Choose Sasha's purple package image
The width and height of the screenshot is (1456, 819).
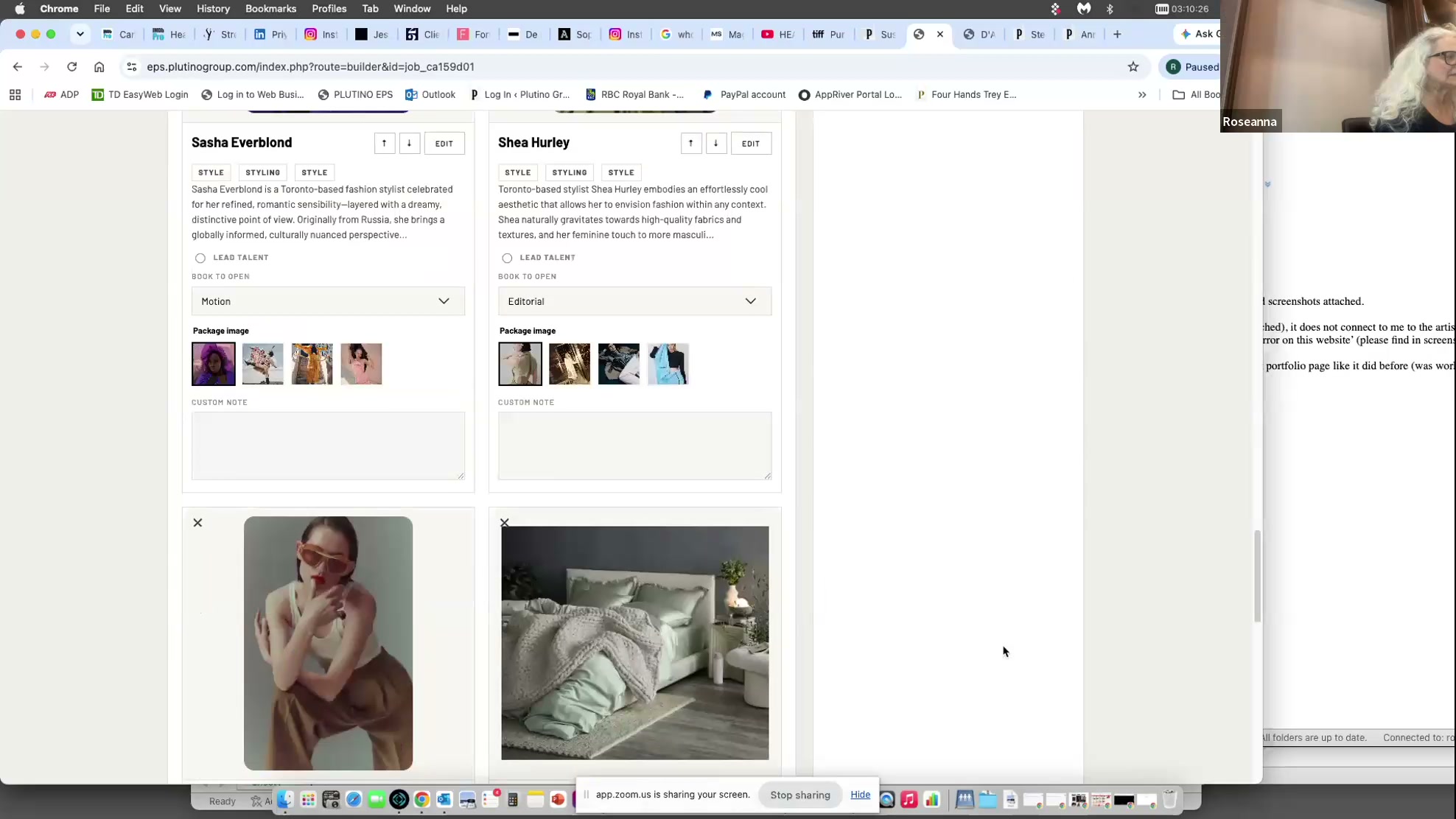(x=214, y=364)
